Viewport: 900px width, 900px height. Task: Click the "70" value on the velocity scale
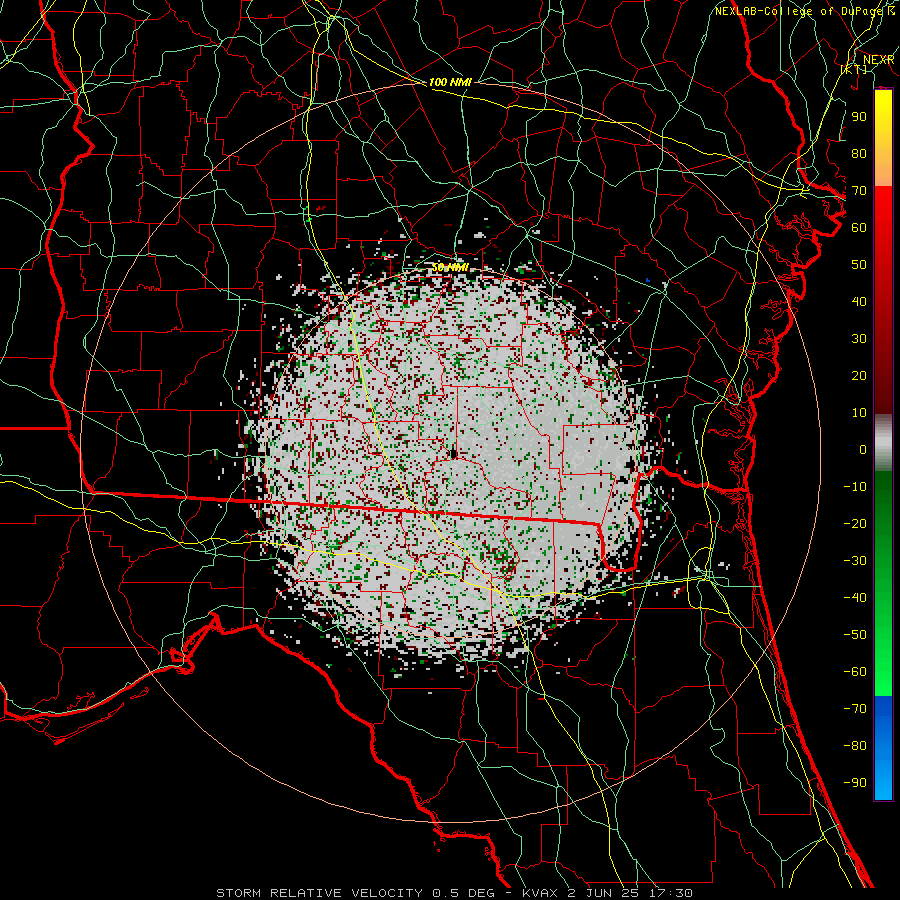(859, 191)
